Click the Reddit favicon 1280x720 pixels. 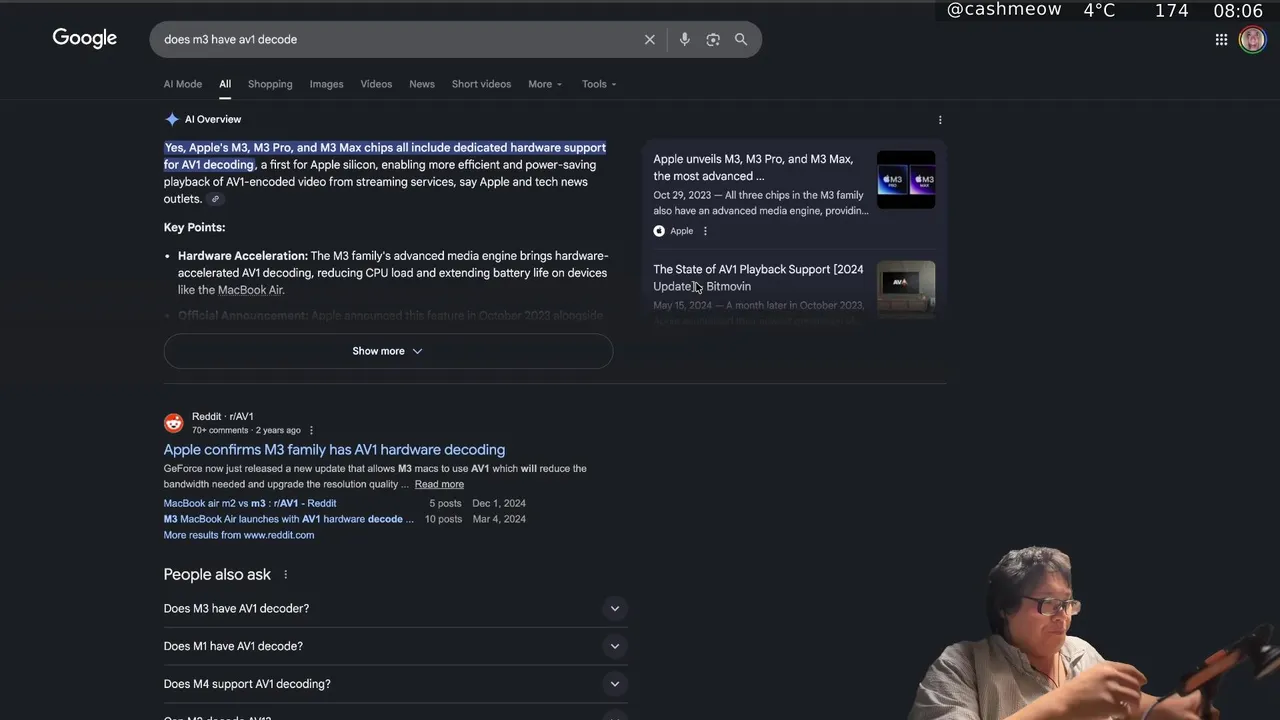[174, 423]
